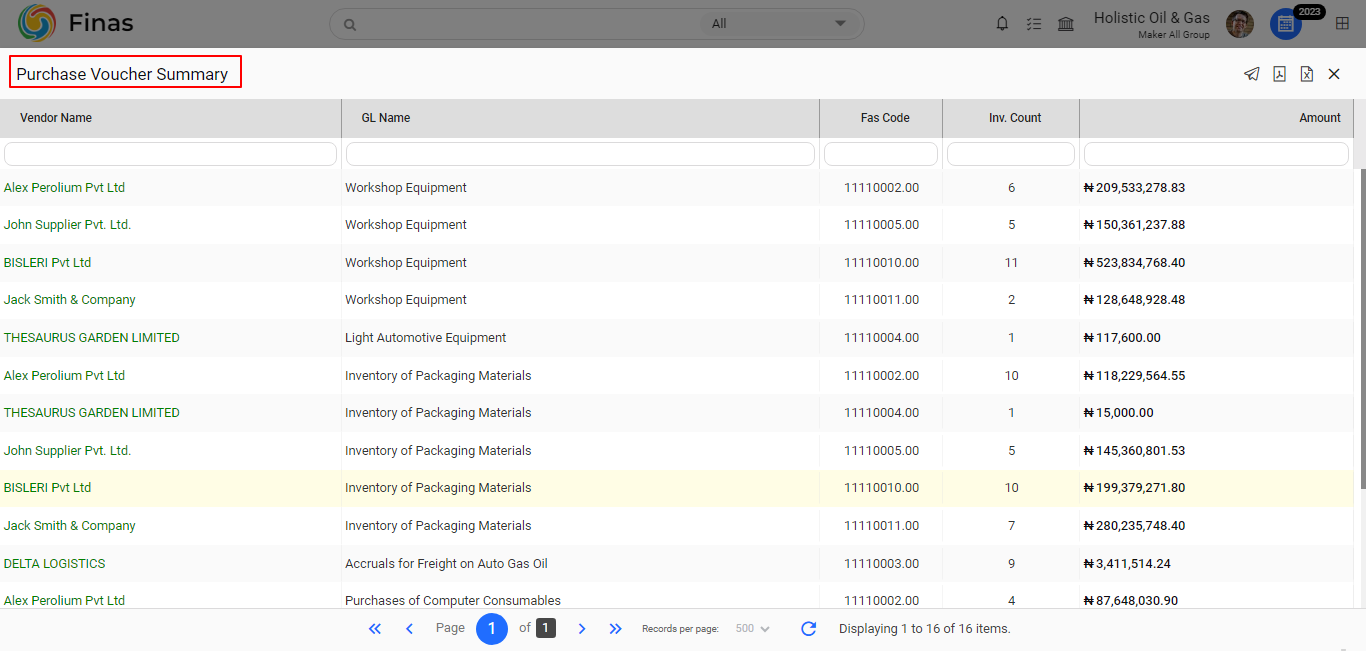Click the Fas Code filter box
The width and height of the screenshot is (1366, 651).
pyautogui.click(x=881, y=154)
